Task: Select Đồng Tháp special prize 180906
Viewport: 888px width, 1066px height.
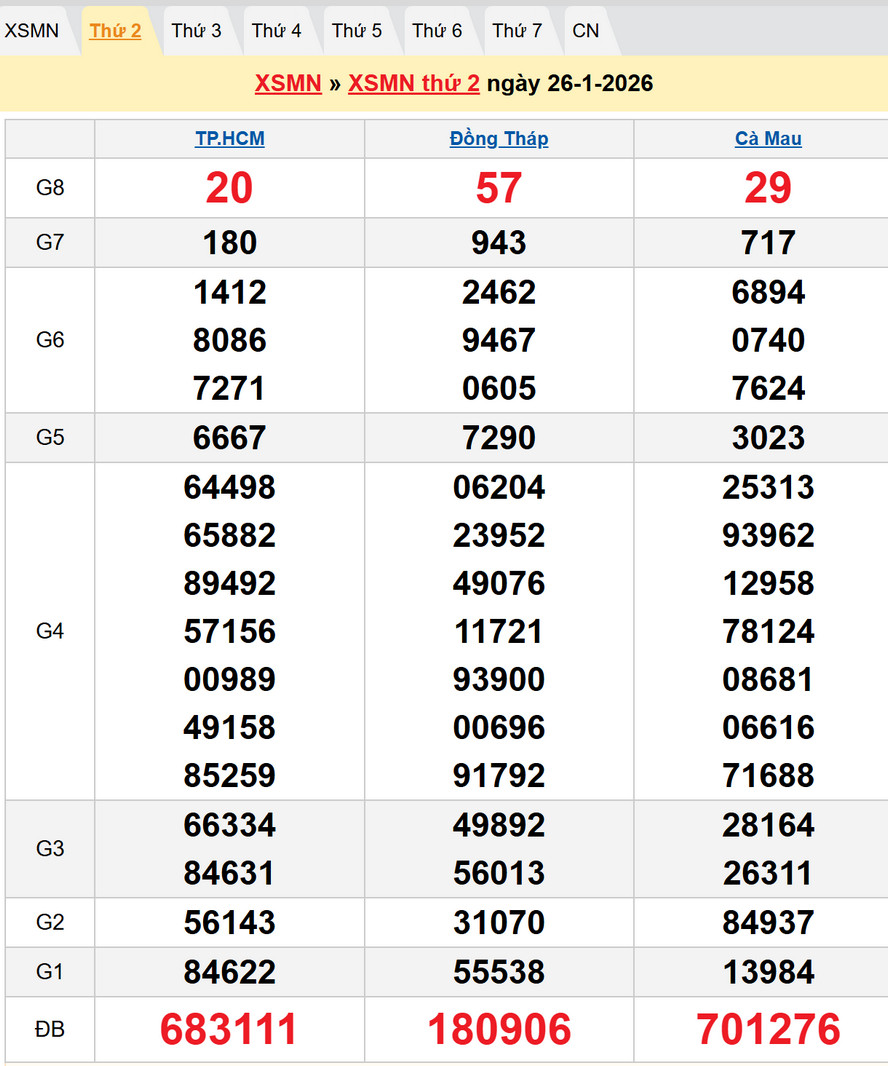Action: [x=499, y=1029]
